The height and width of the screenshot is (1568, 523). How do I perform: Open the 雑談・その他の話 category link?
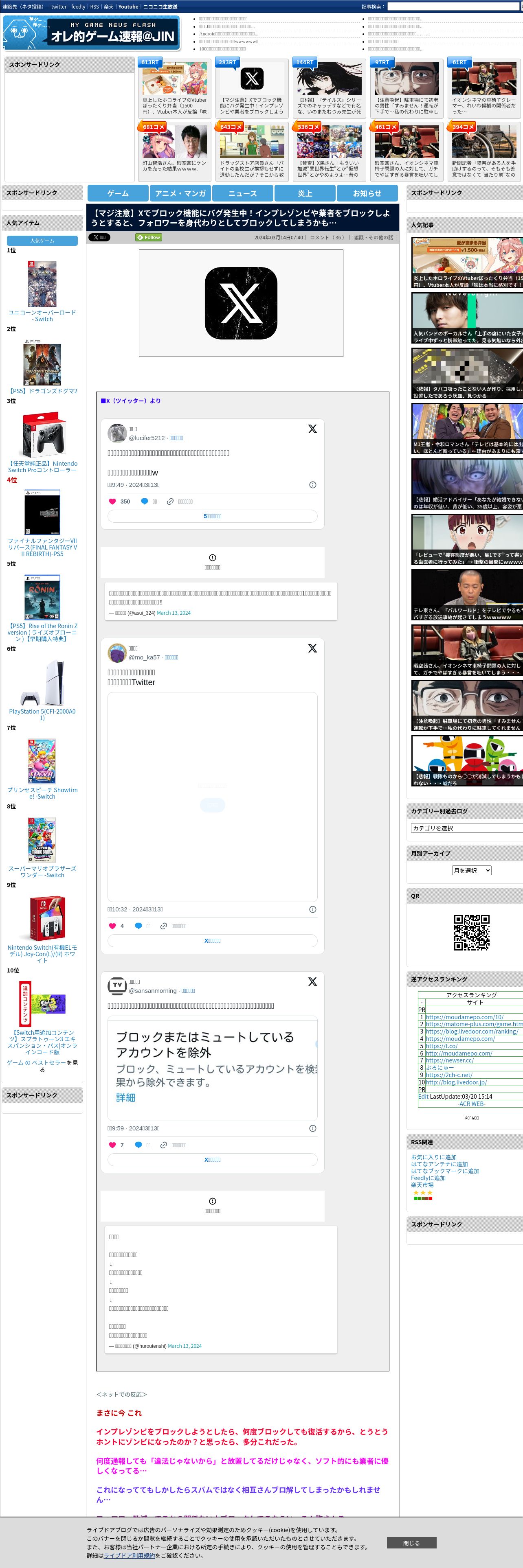click(374, 238)
